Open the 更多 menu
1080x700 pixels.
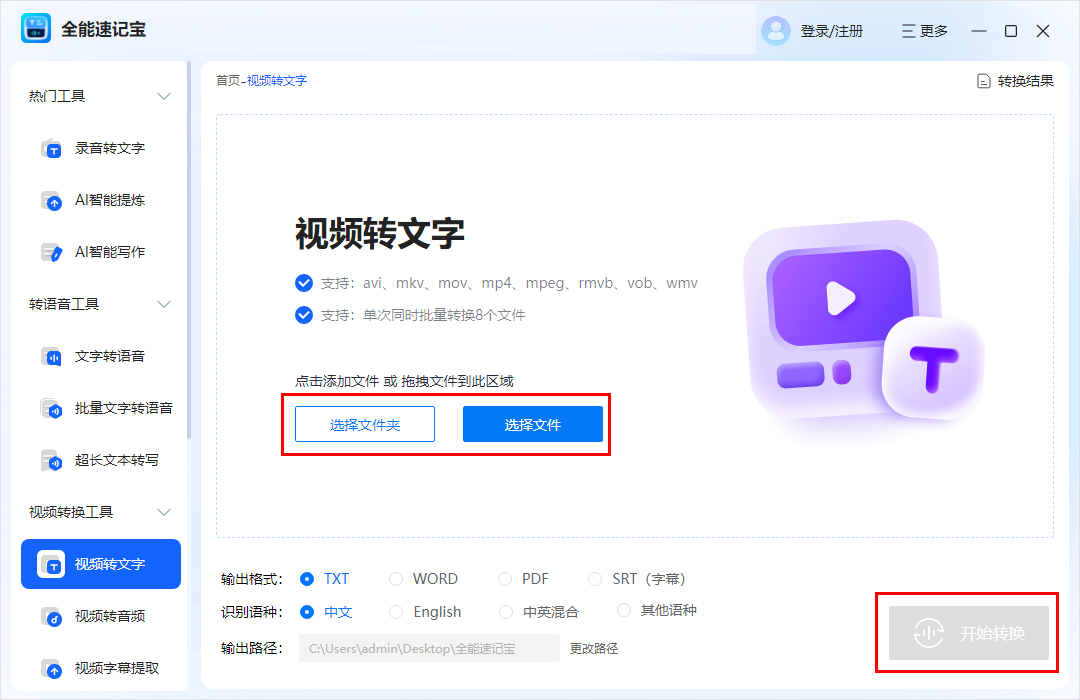(924, 31)
